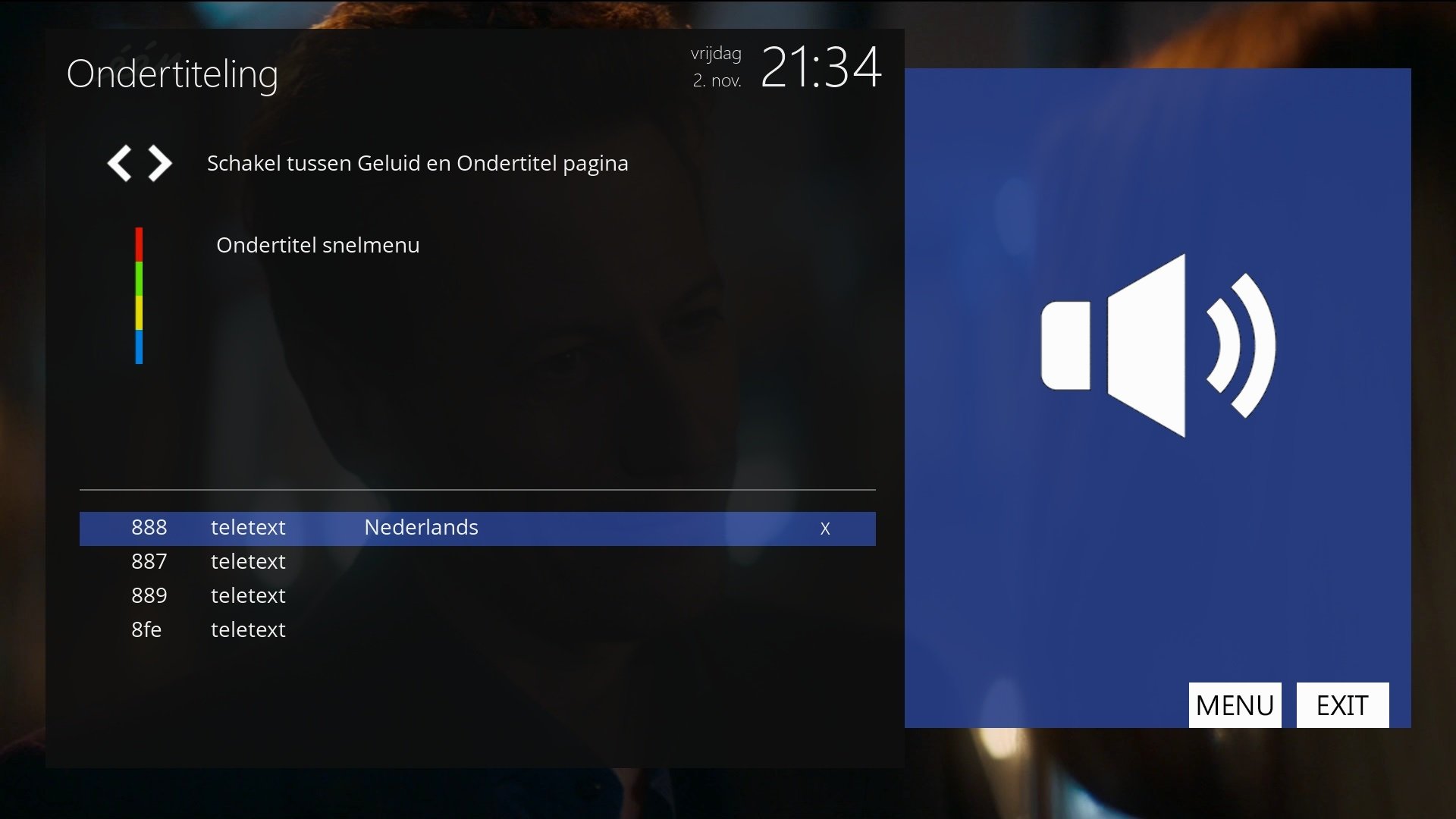Click the vrijdag 2. nov. date
The width and height of the screenshot is (1456, 819).
point(716,67)
